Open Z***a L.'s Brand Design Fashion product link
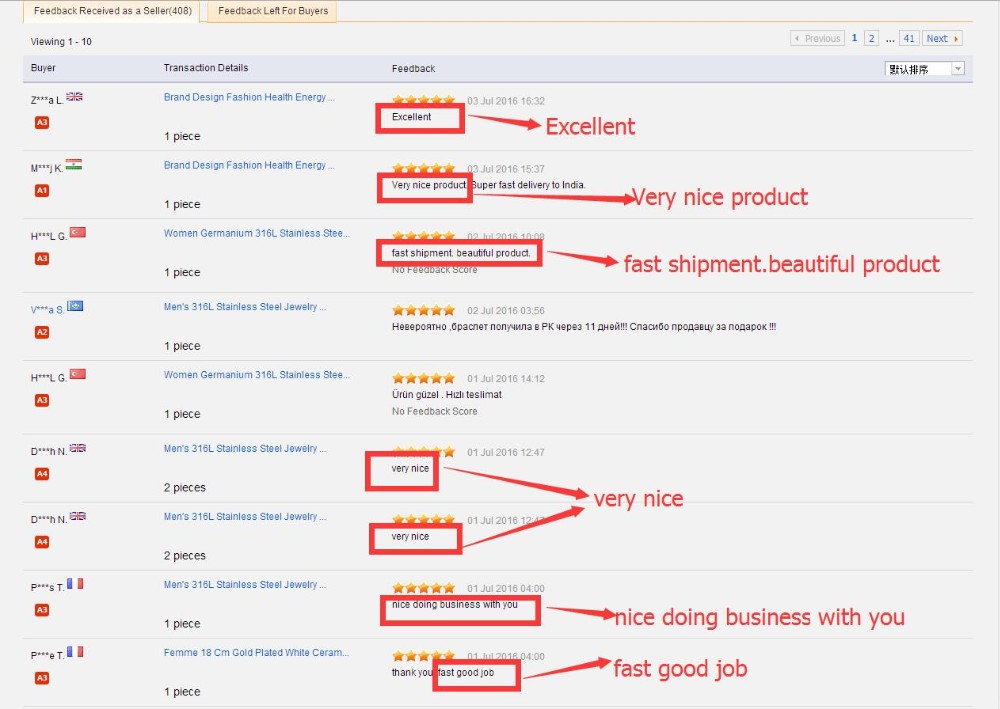1000x709 pixels. click(249, 98)
